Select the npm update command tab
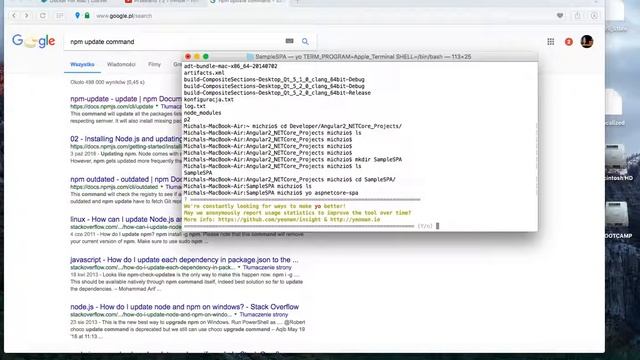The width and height of the screenshot is (640, 360). tap(247, 2)
